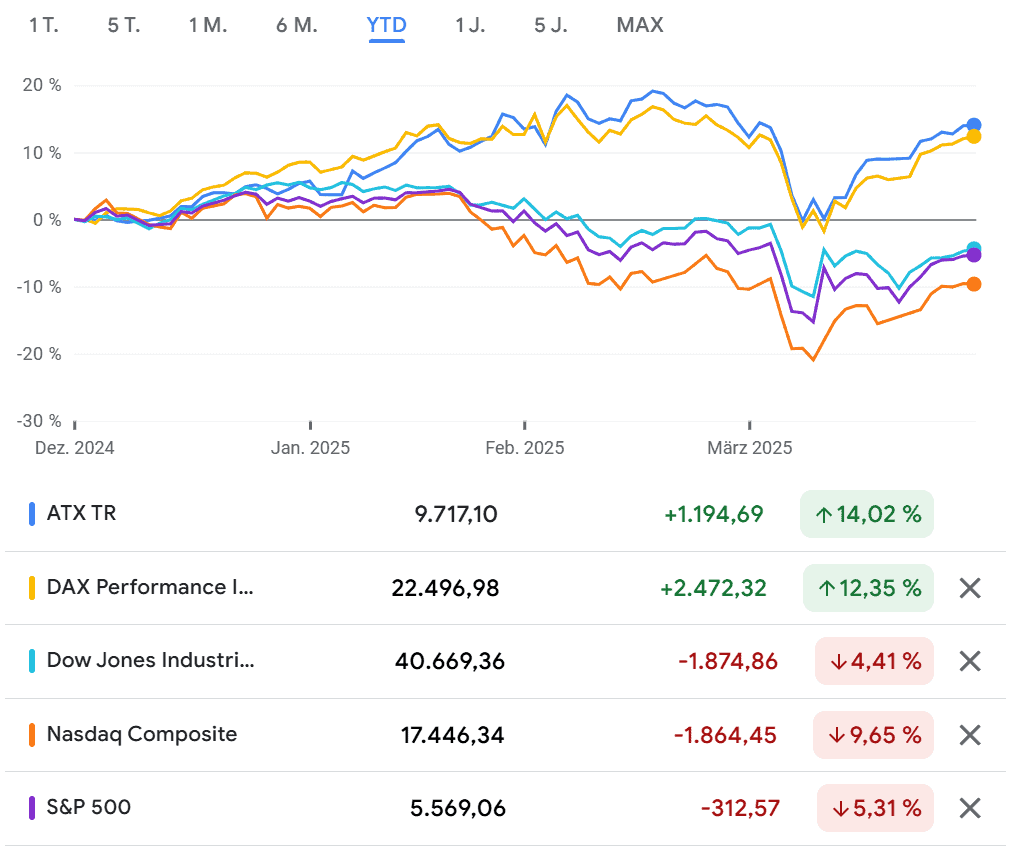Open the Dow Jones Industrial entry
This screenshot has width=1012, height=856.
[x=150, y=660]
